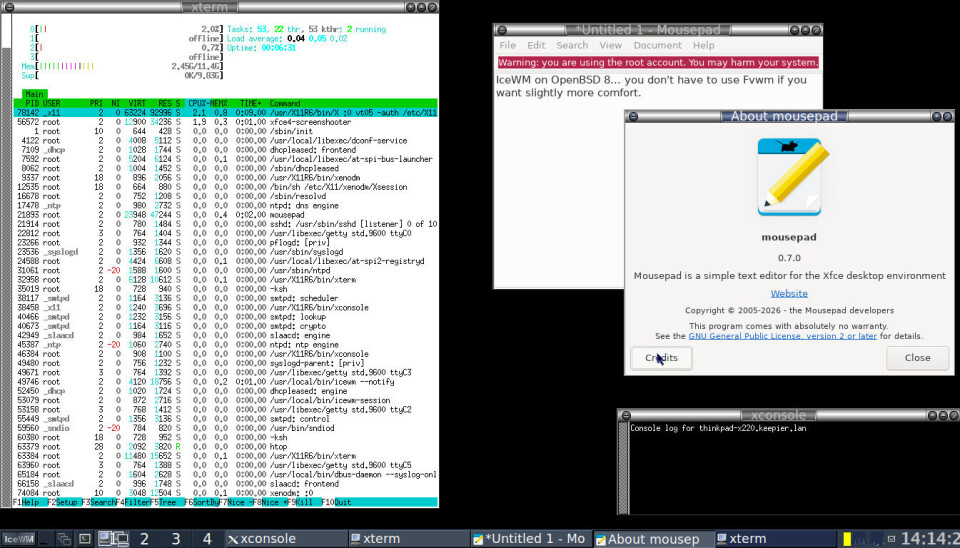960x548 pixels.
Task: Sort htop by the VIRT column header
Action: pos(137,103)
